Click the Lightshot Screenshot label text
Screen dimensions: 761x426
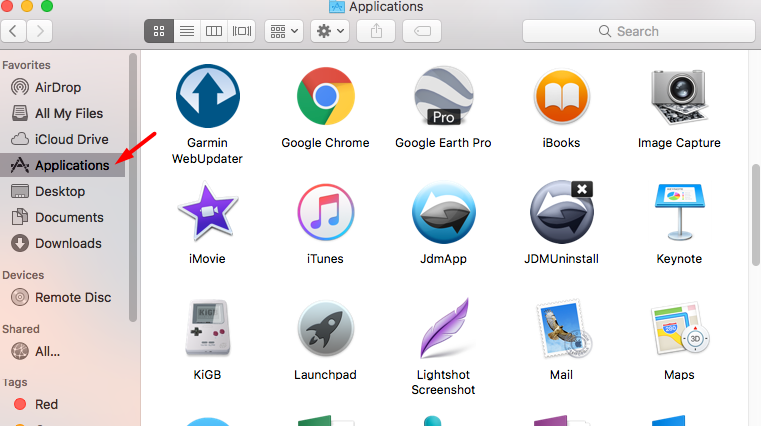pos(443,382)
